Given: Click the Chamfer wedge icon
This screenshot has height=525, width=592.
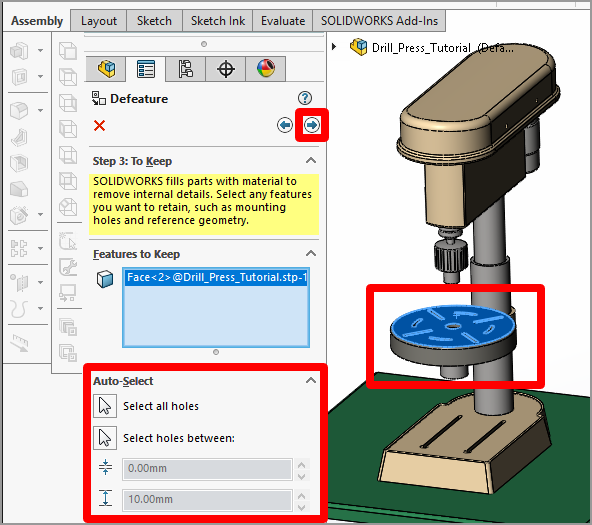Looking at the screenshot, I should [19, 189].
